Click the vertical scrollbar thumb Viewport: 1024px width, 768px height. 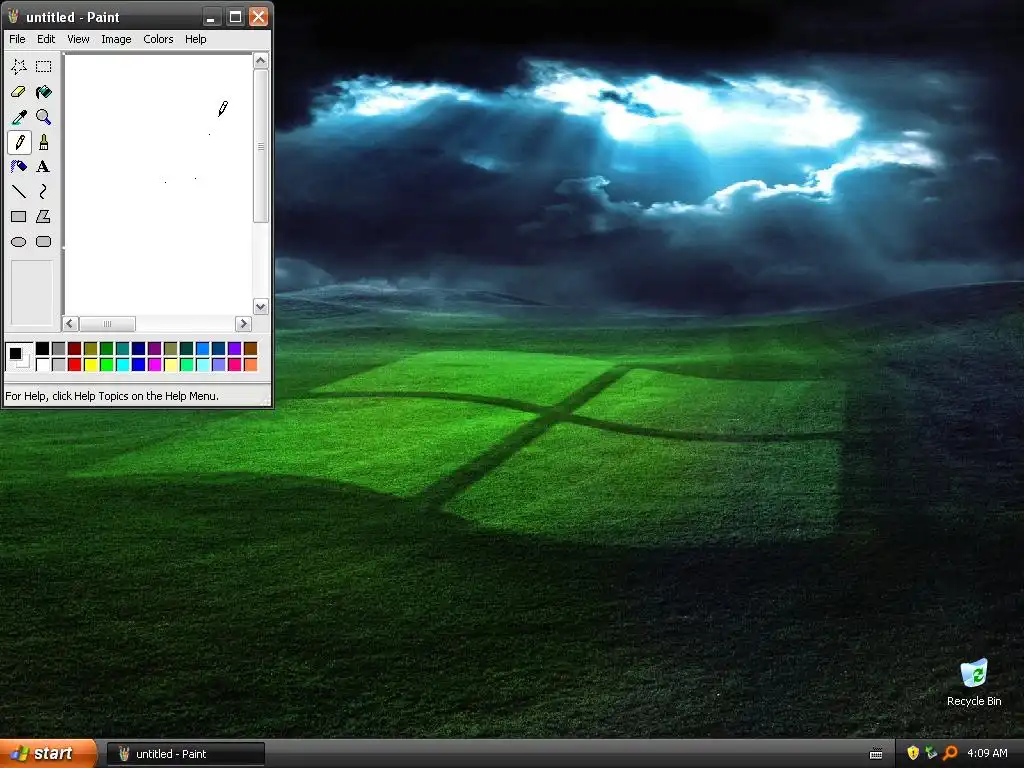261,146
